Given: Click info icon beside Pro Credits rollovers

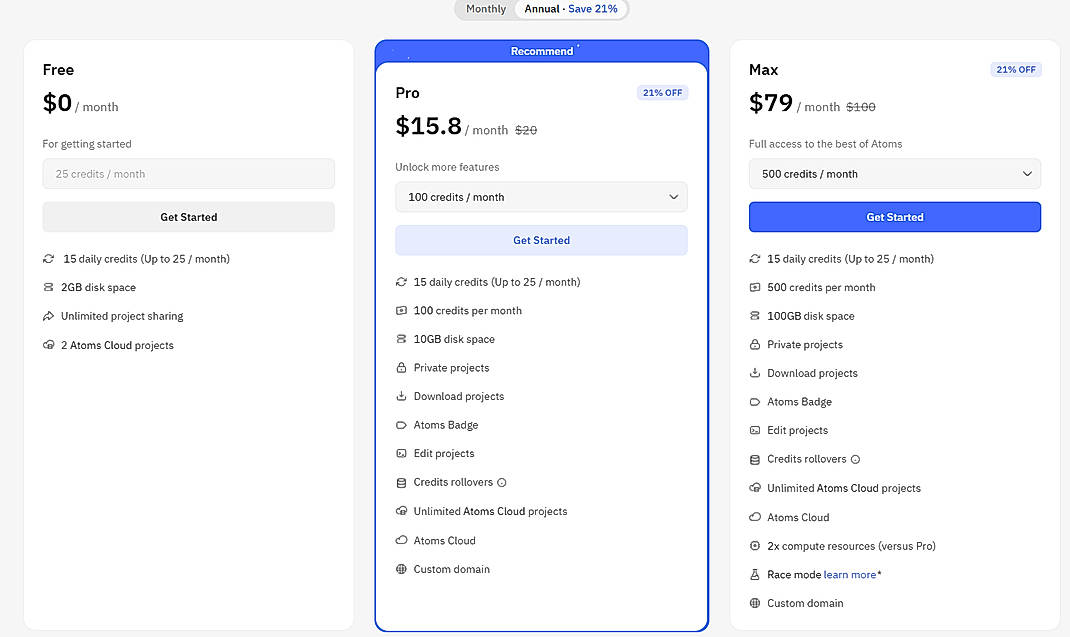Looking at the screenshot, I should [502, 483].
